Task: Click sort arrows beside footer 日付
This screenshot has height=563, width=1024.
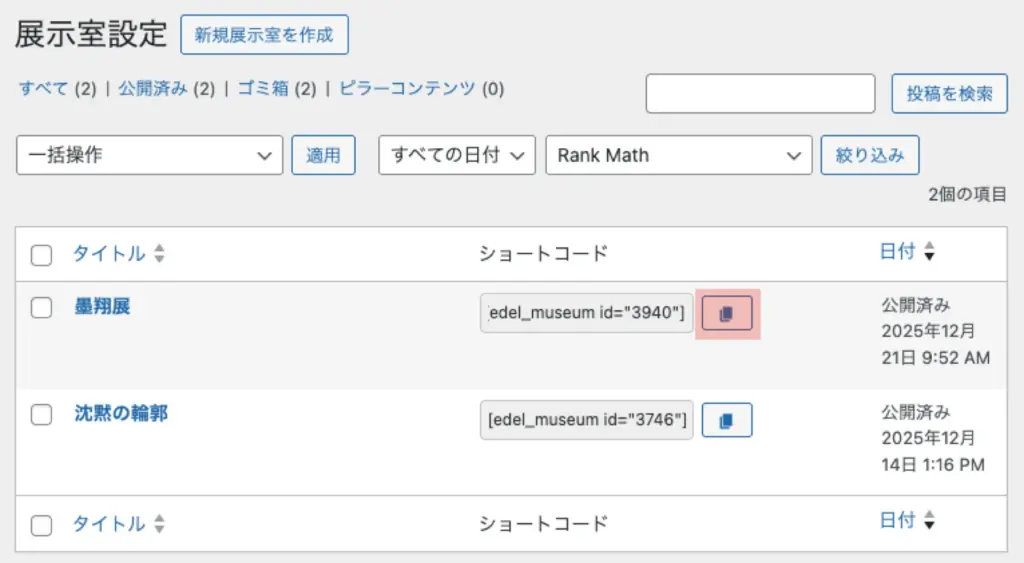Action: coord(929,520)
